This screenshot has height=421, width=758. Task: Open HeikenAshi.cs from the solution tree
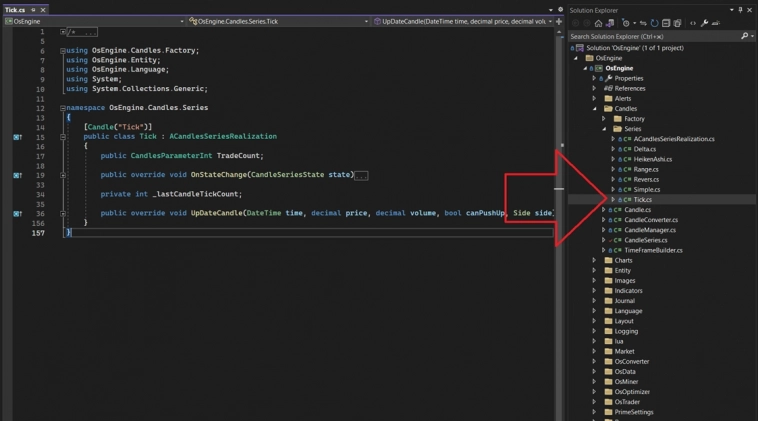(x=653, y=159)
